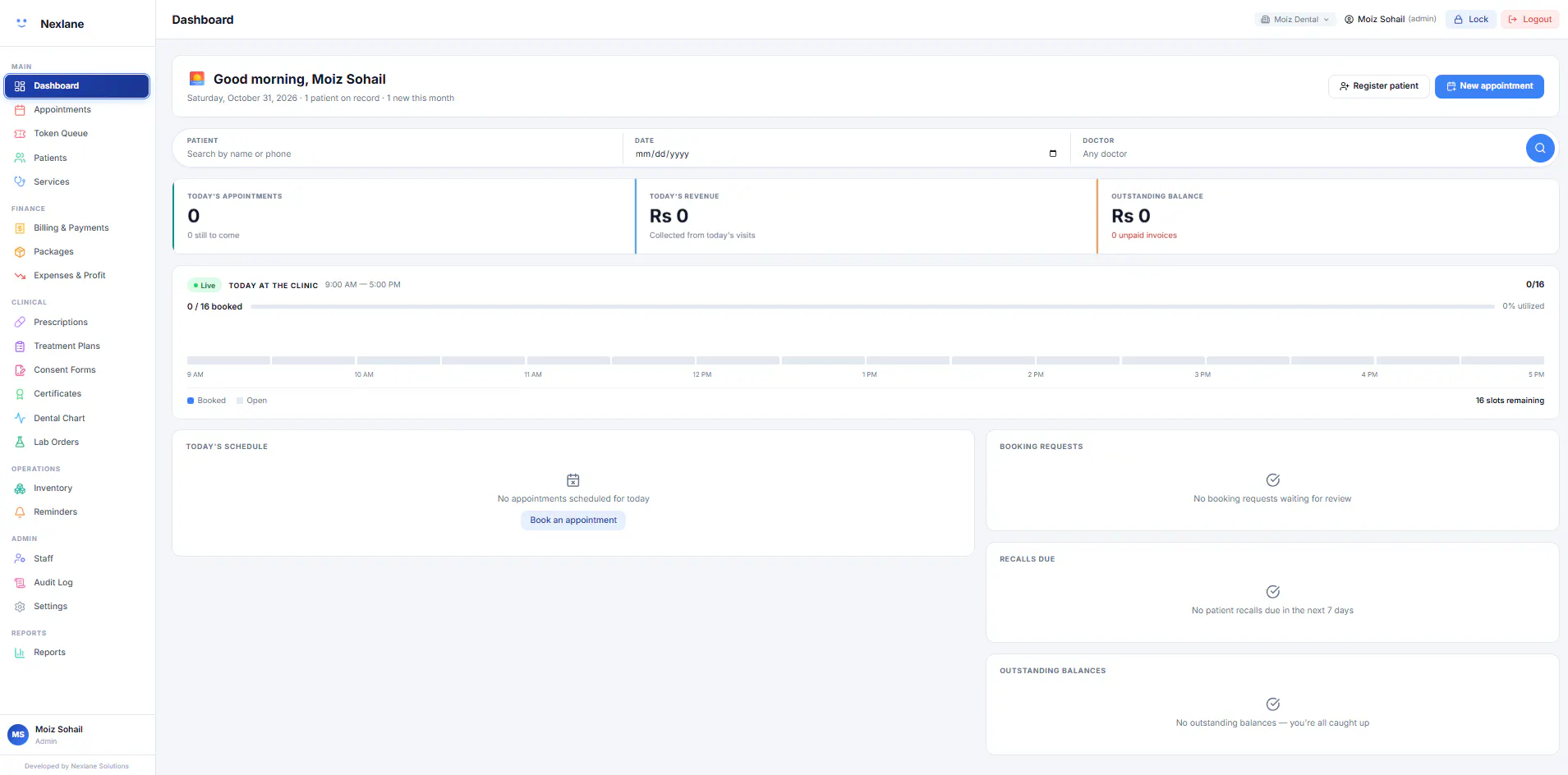Open the Any doctor filter dropdown
The image size is (1568, 775).
pyautogui.click(x=1298, y=154)
